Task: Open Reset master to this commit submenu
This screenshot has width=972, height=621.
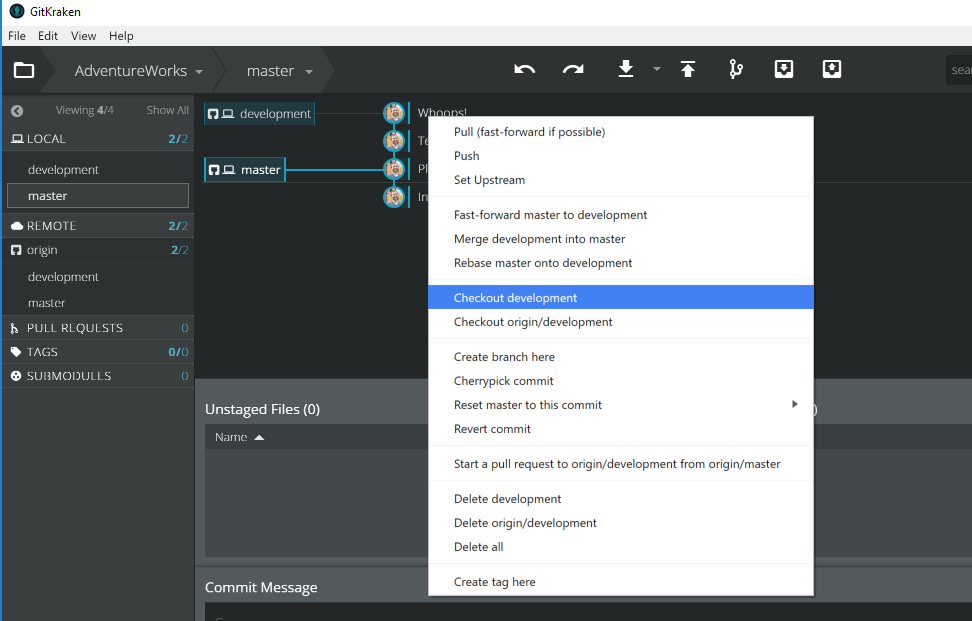Action: pos(621,405)
